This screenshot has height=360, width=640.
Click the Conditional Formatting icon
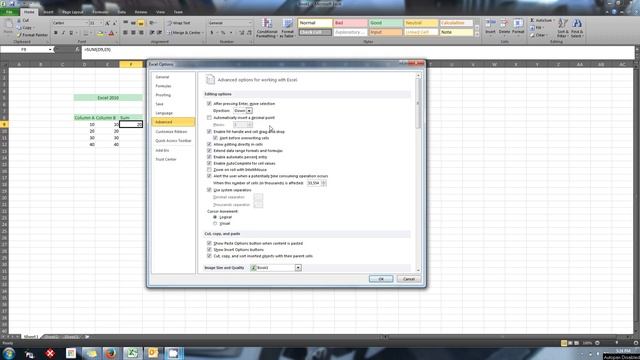267,24
